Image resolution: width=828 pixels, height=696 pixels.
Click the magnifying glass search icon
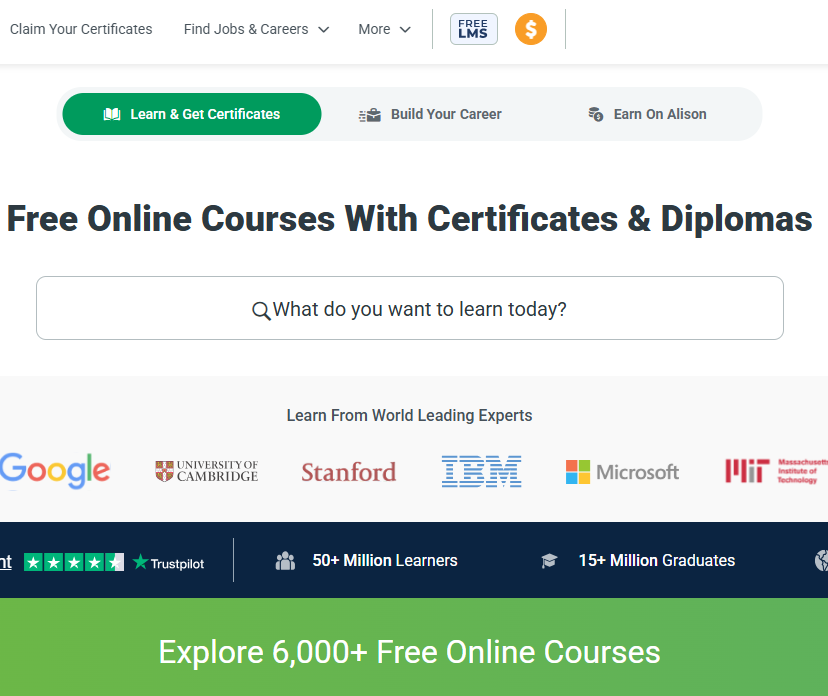261,311
